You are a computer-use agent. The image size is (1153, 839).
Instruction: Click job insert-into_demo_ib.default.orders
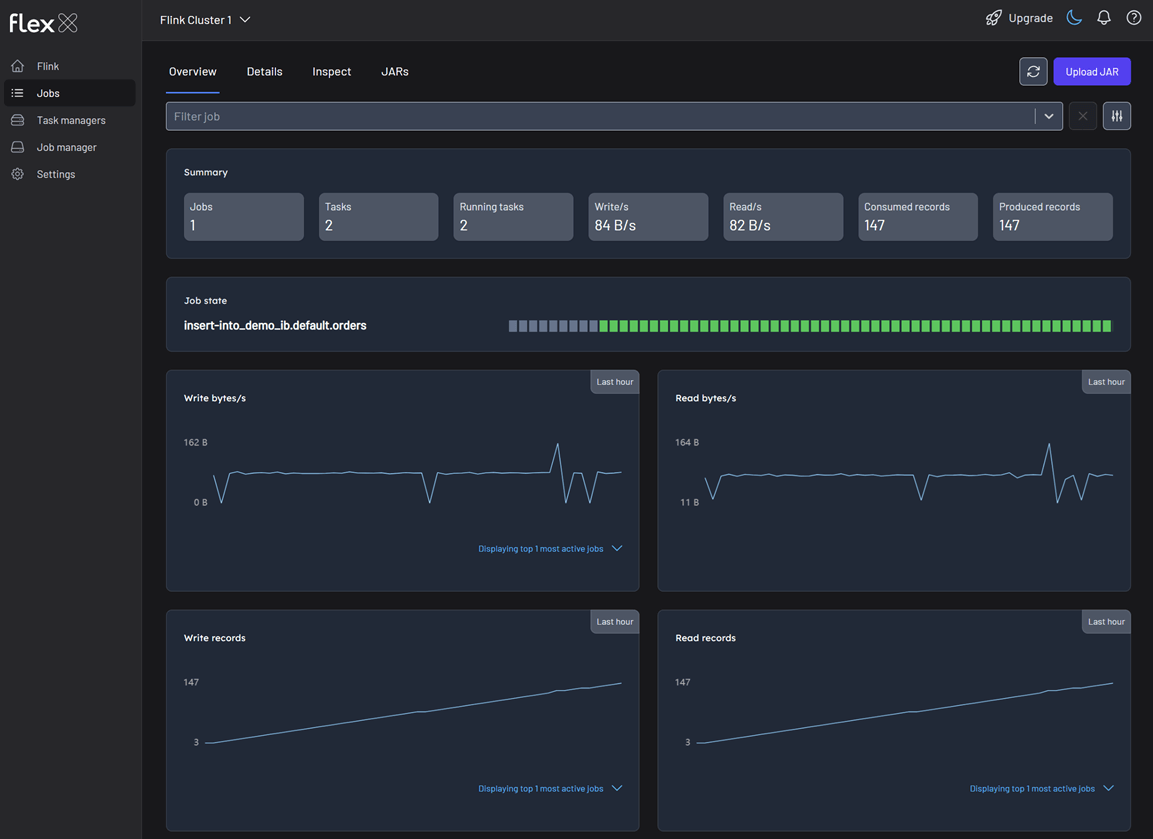coord(275,326)
